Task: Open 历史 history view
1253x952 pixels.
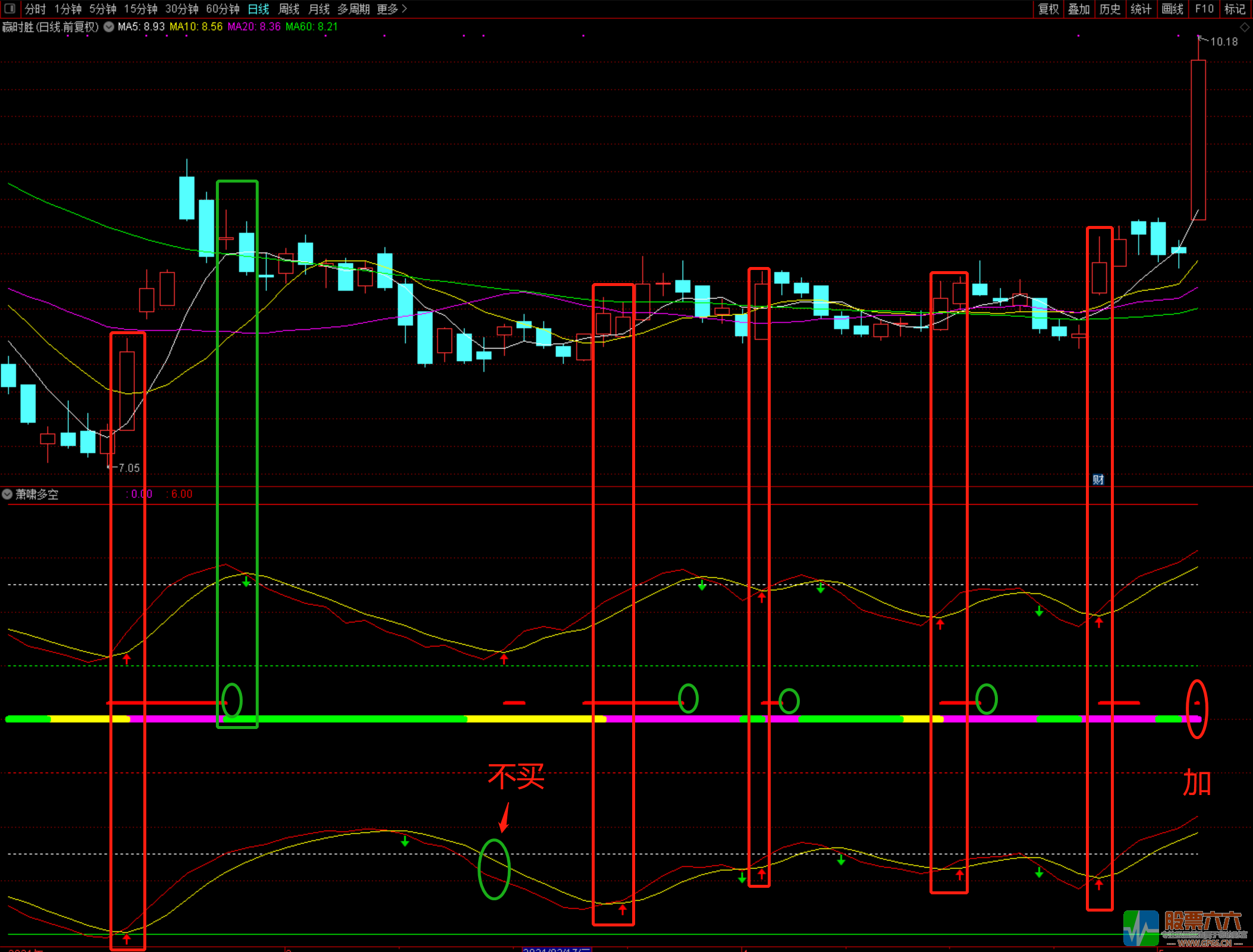Action: (x=1110, y=9)
